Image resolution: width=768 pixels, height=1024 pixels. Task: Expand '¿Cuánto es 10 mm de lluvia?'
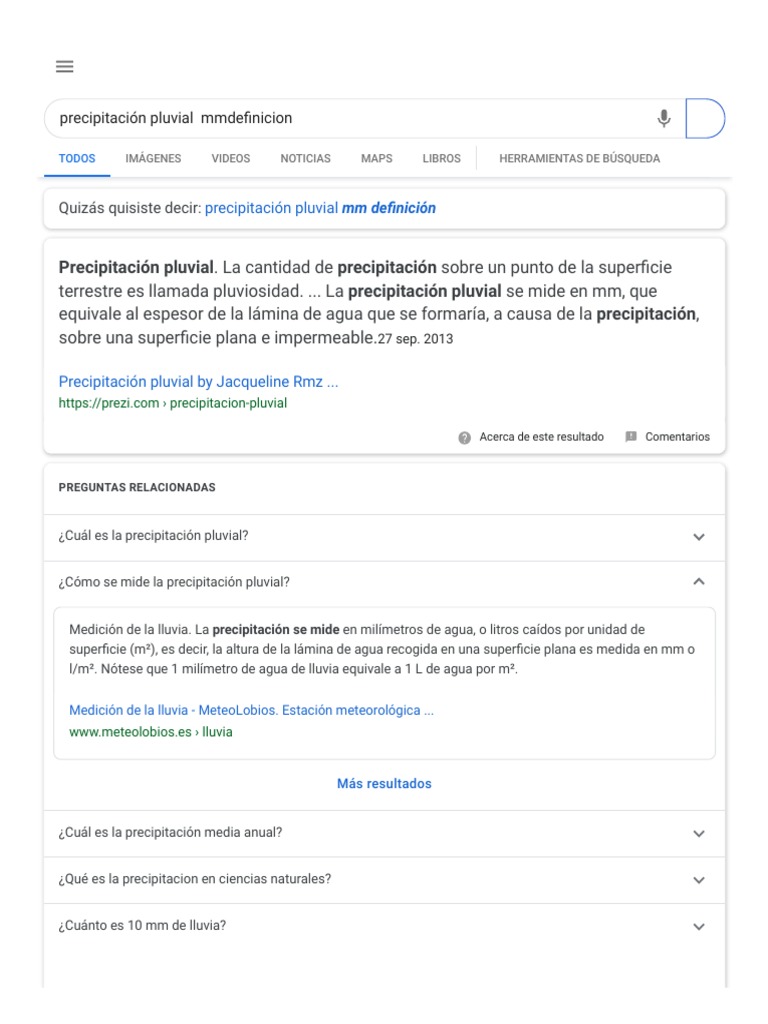[x=698, y=926]
